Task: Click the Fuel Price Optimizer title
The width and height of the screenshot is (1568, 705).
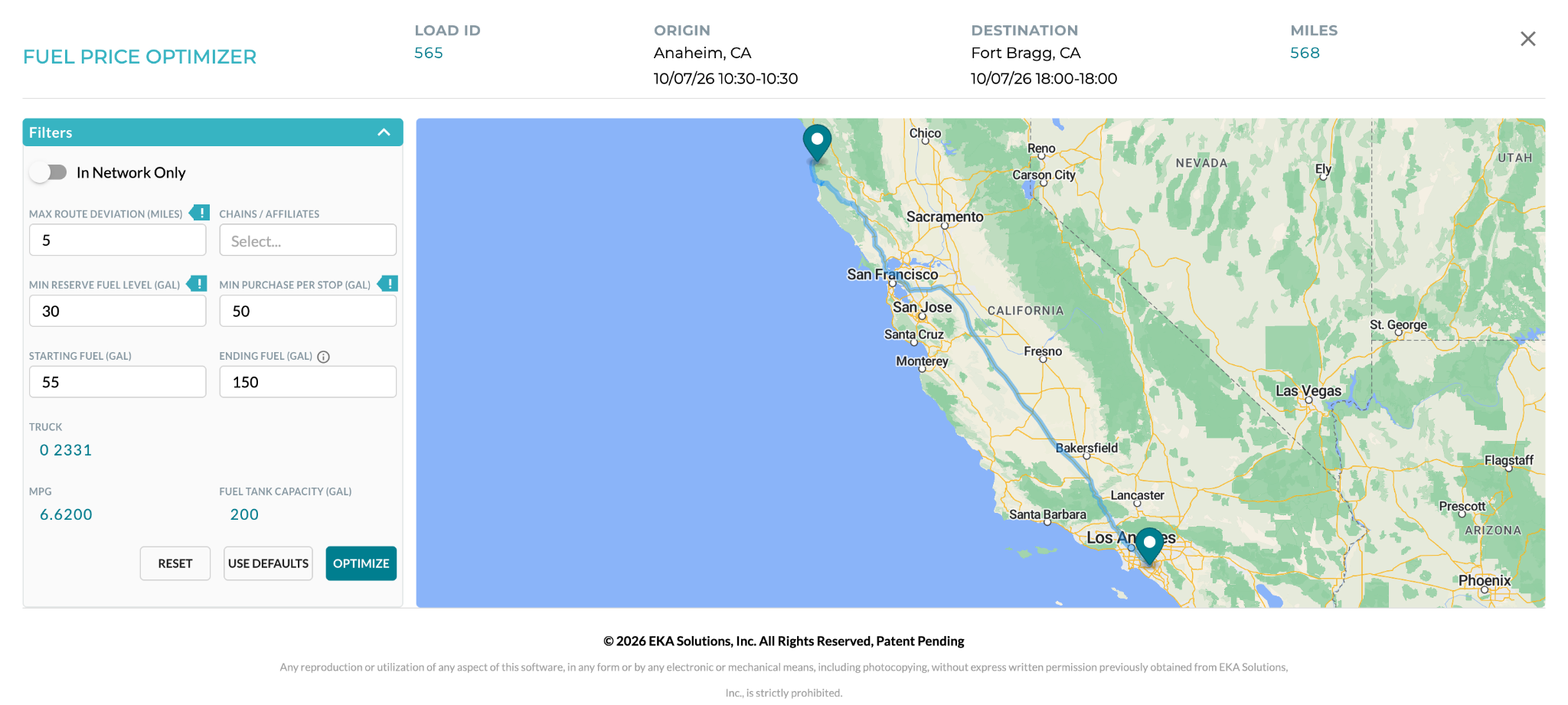Action: [x=139, y=57]
